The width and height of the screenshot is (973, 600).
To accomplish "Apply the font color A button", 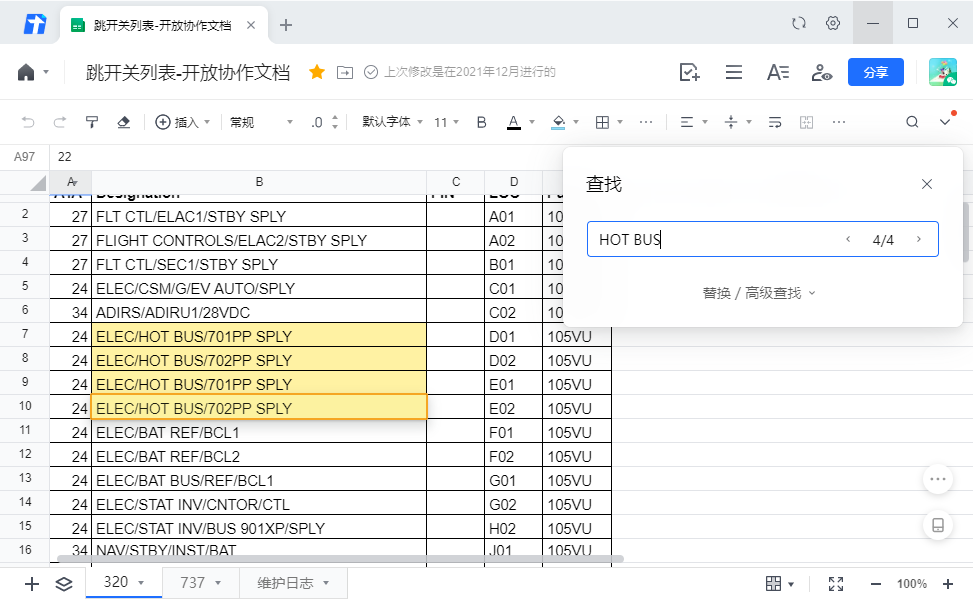I will (x=514, y=122).
